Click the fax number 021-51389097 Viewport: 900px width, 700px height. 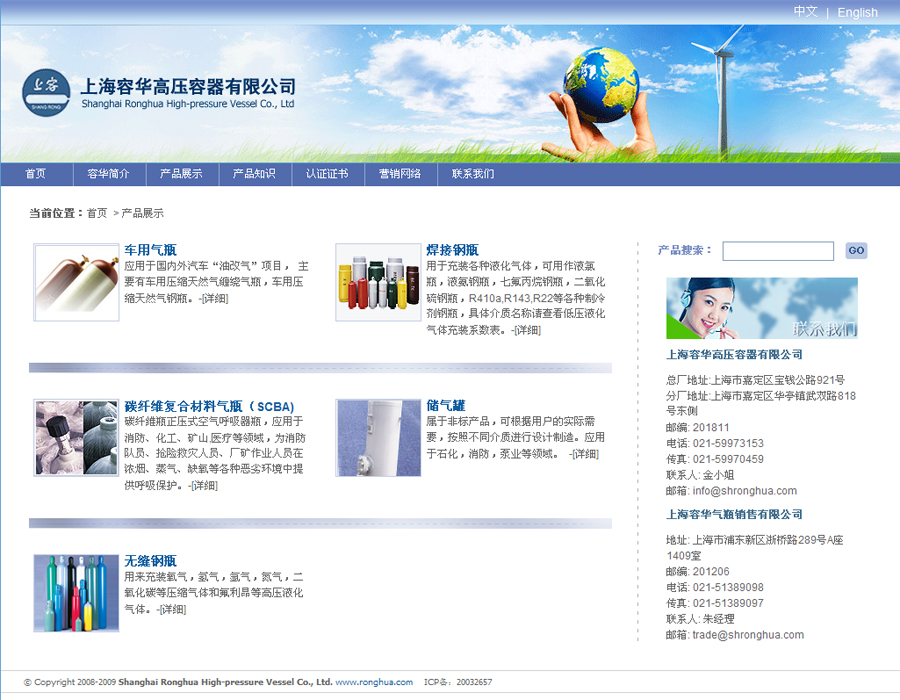tap(728, 603)
